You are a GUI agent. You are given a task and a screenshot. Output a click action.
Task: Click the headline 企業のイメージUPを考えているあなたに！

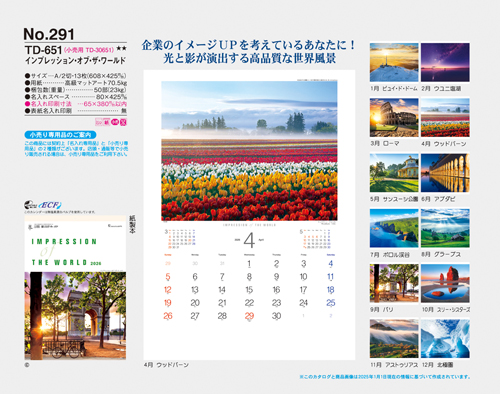tap(249, 45)
